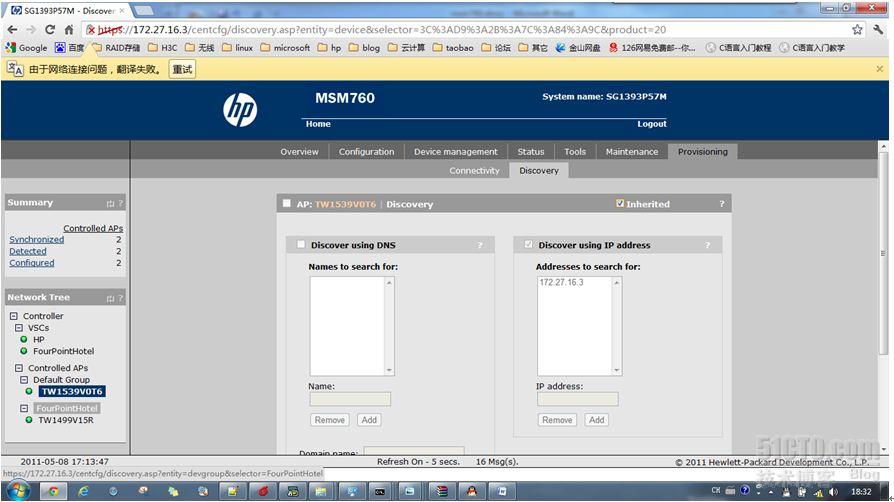This screenshot has height=502, width=894.
Task: Open the Maintenance tab
Action: click(x=632, y=152)
